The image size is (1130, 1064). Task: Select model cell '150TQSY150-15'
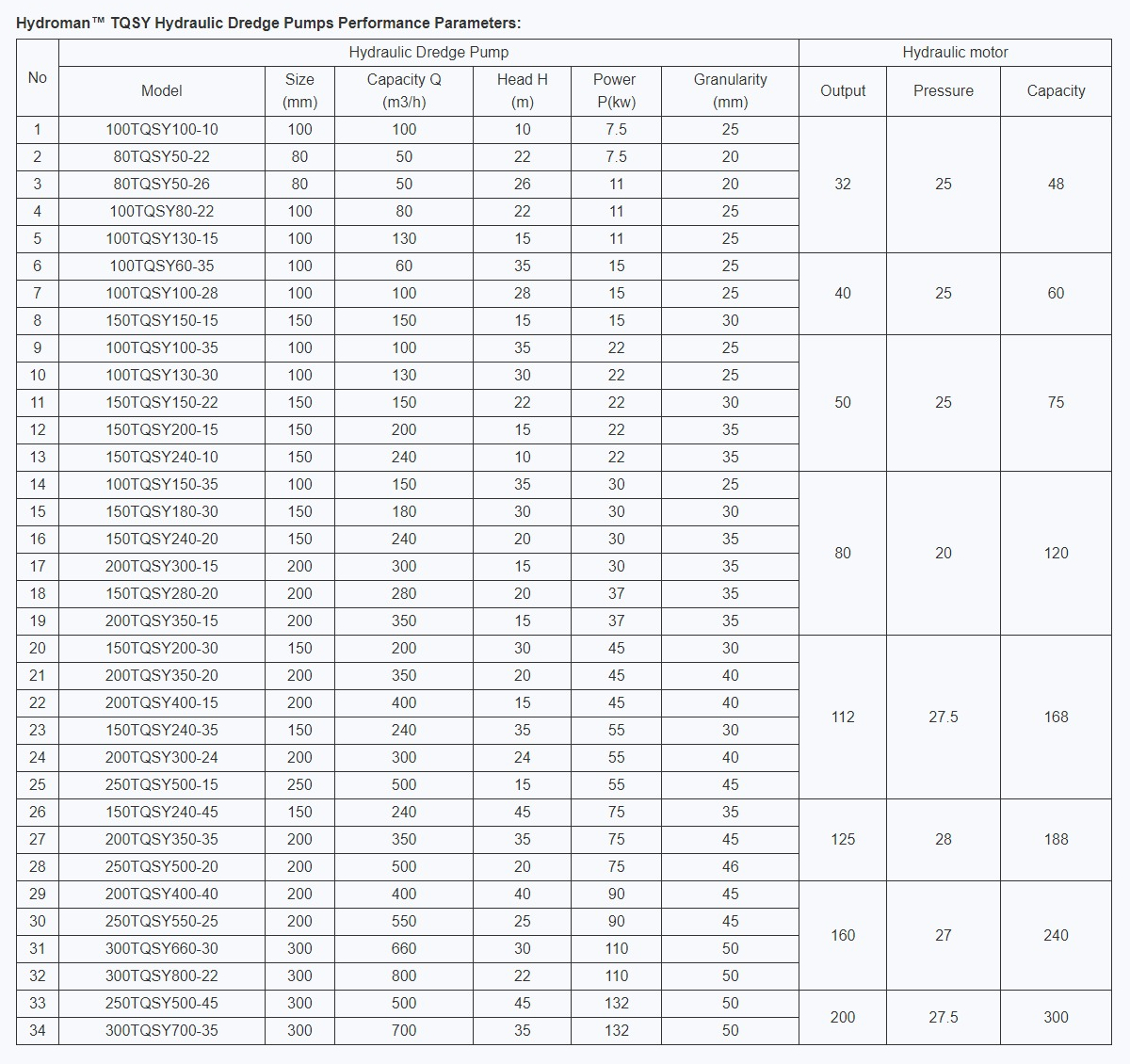tap(162, 321)
